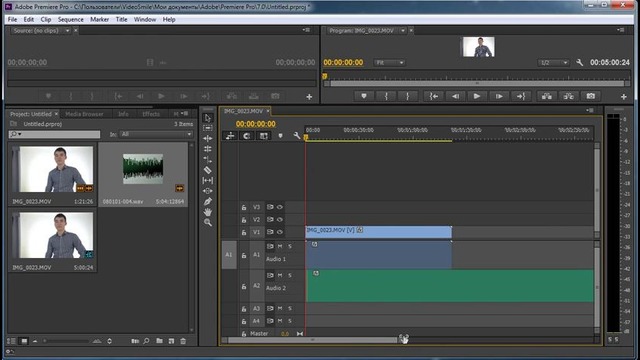Toggle V2 track visibility eye
Viewport: 640px width, 360px height.
(280, 220)
